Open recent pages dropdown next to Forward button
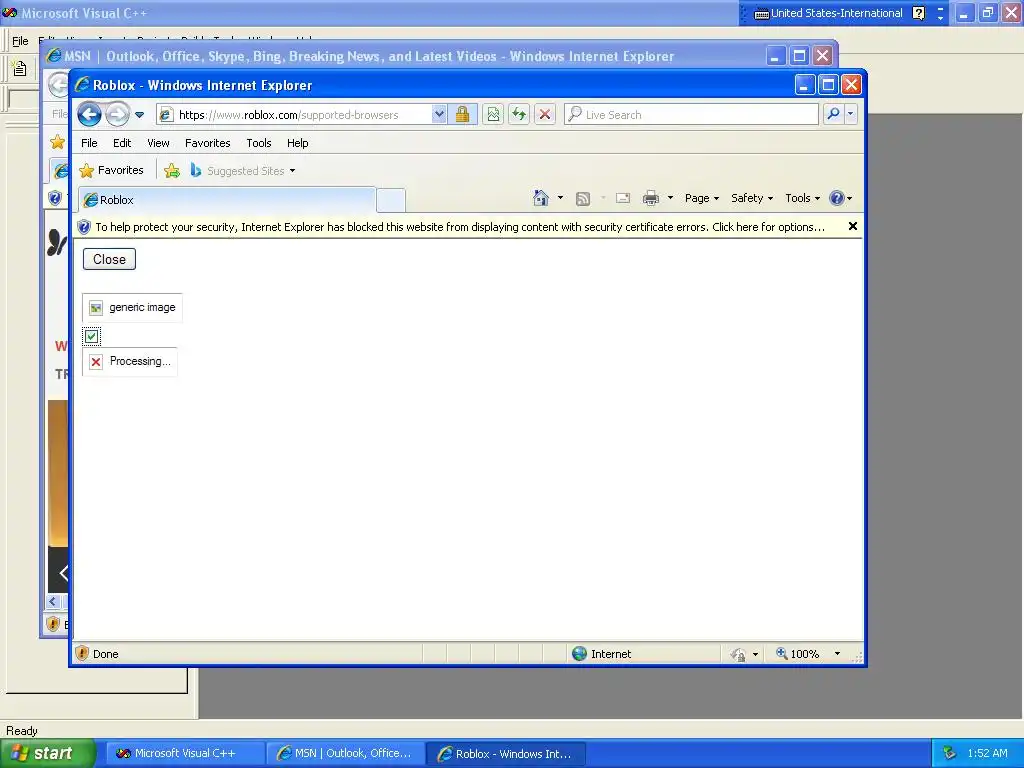This screenshot has height=768, width=1024. (x=140, y=115)
